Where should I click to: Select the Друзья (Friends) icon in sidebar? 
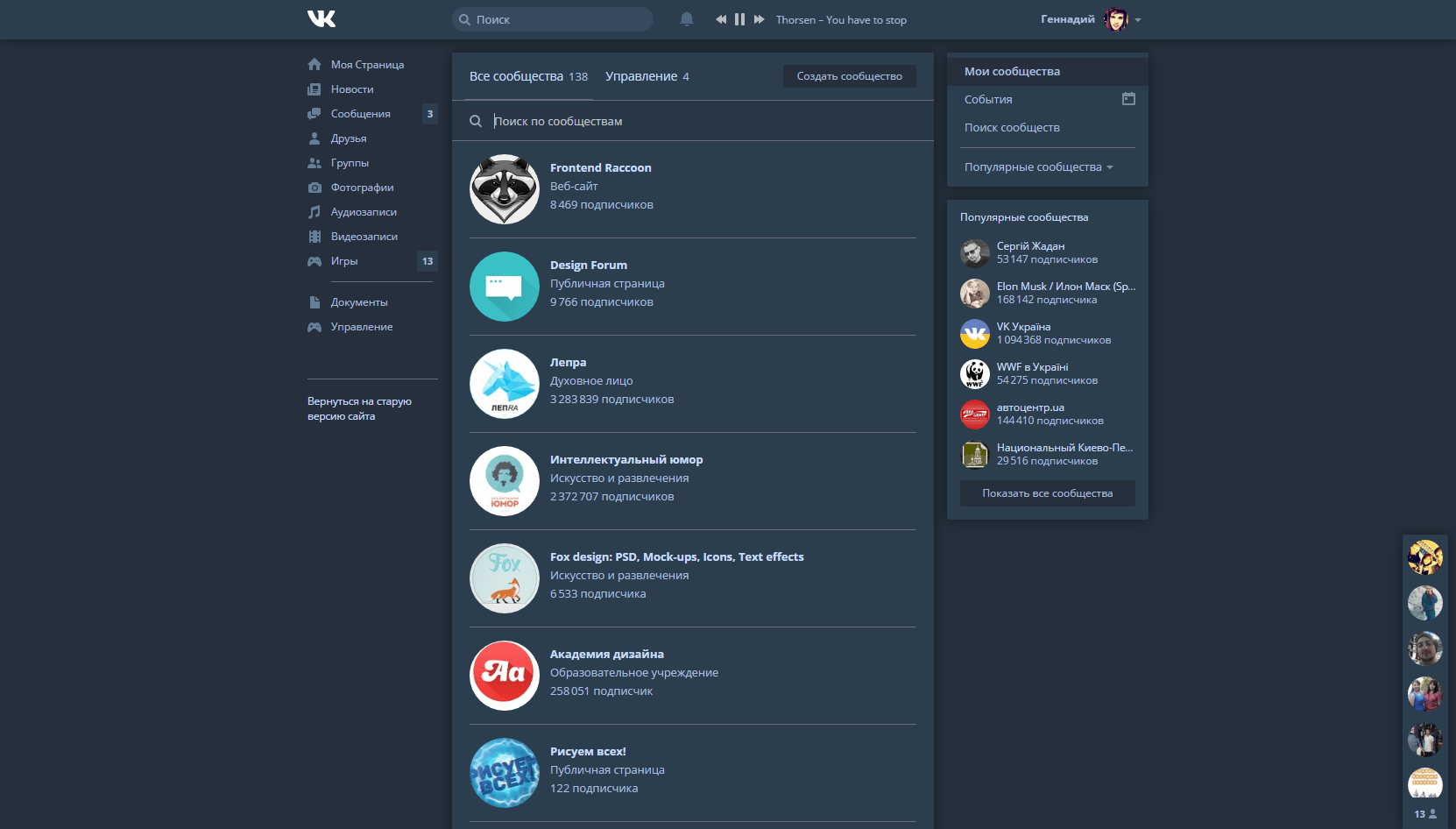(315, 138)
